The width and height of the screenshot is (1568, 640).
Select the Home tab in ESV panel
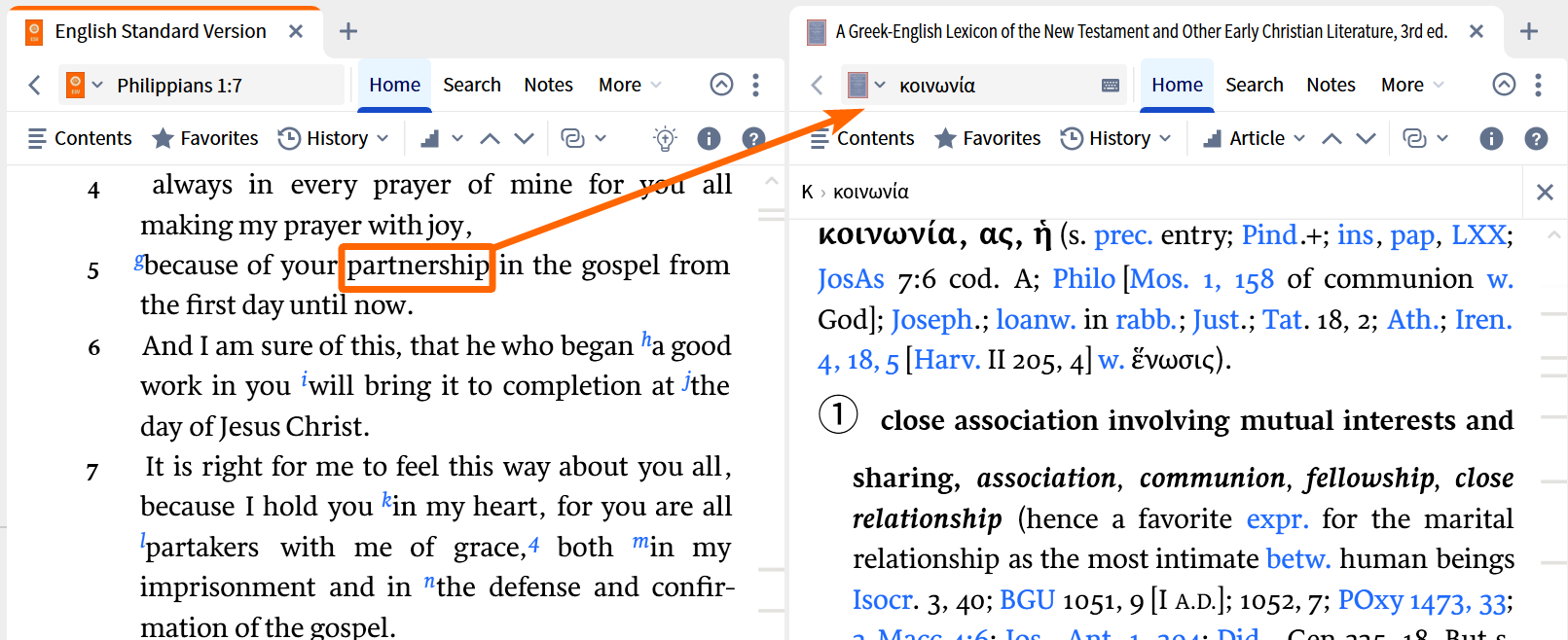394,86
